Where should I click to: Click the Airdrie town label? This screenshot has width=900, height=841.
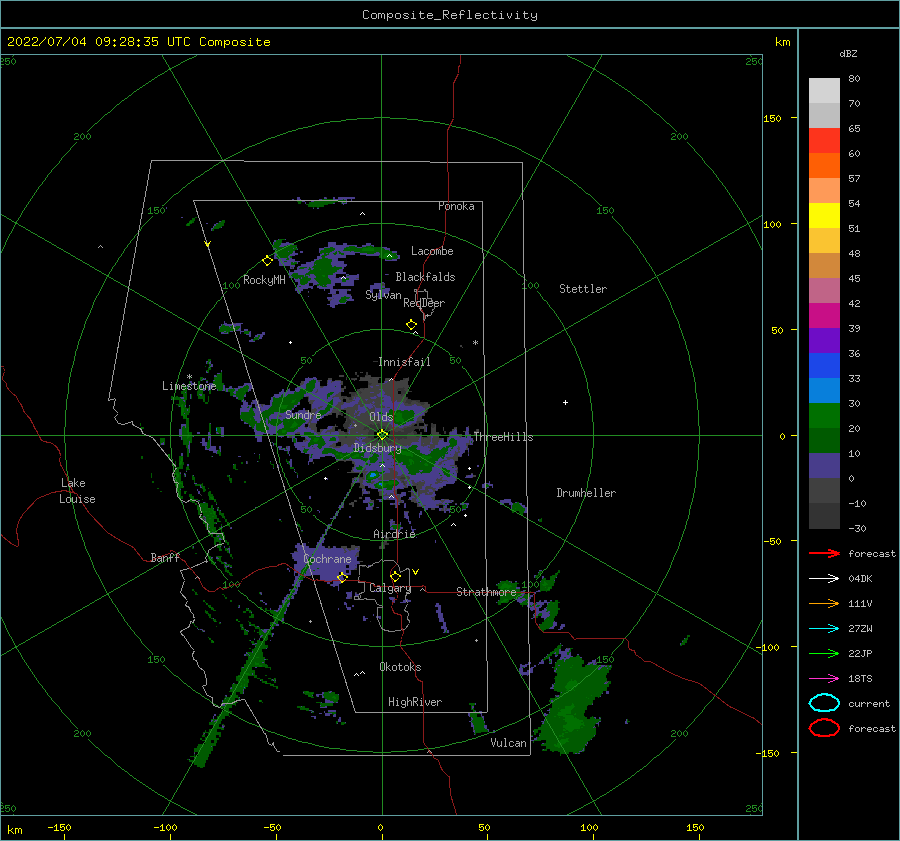pos(394,534)
